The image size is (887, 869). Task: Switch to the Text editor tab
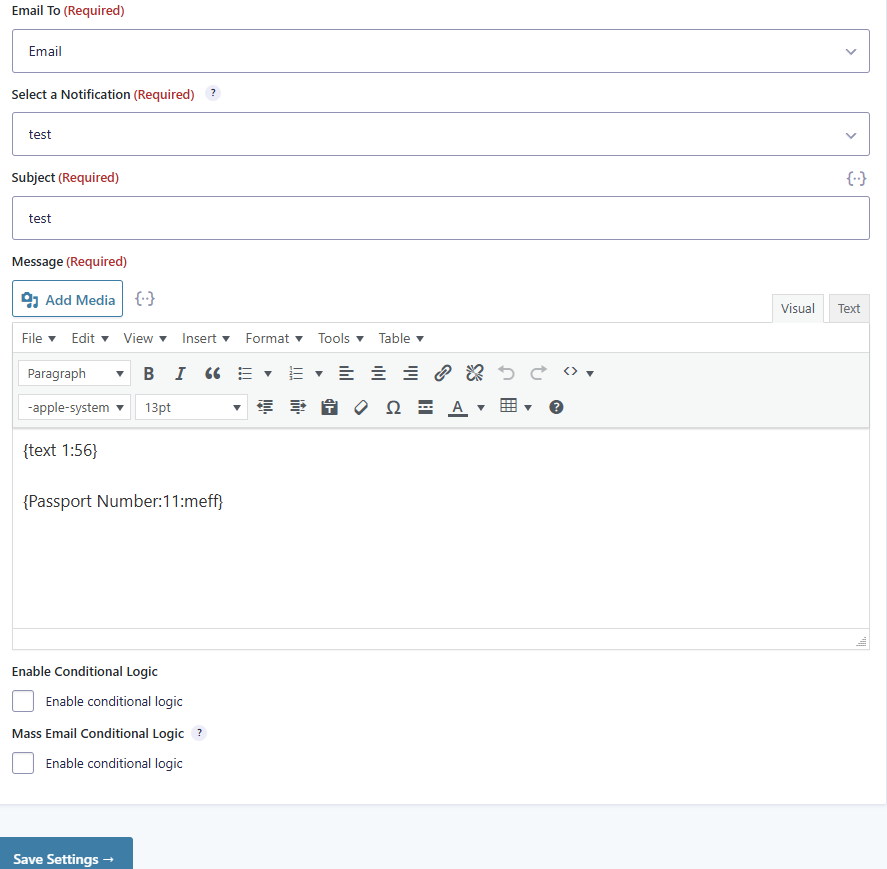tap(848, 308)
